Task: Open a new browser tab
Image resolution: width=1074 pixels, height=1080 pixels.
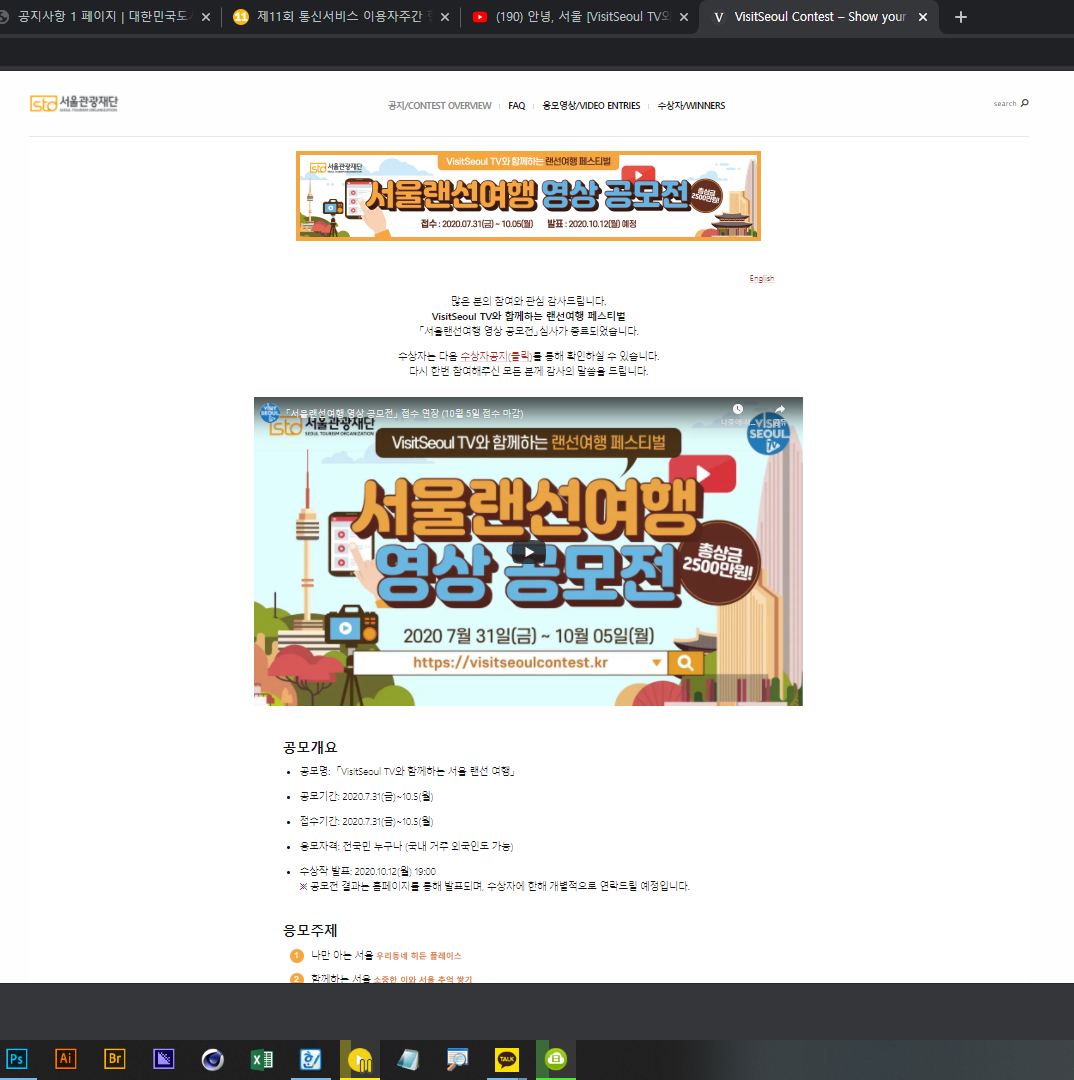Action: pos(961,17)
